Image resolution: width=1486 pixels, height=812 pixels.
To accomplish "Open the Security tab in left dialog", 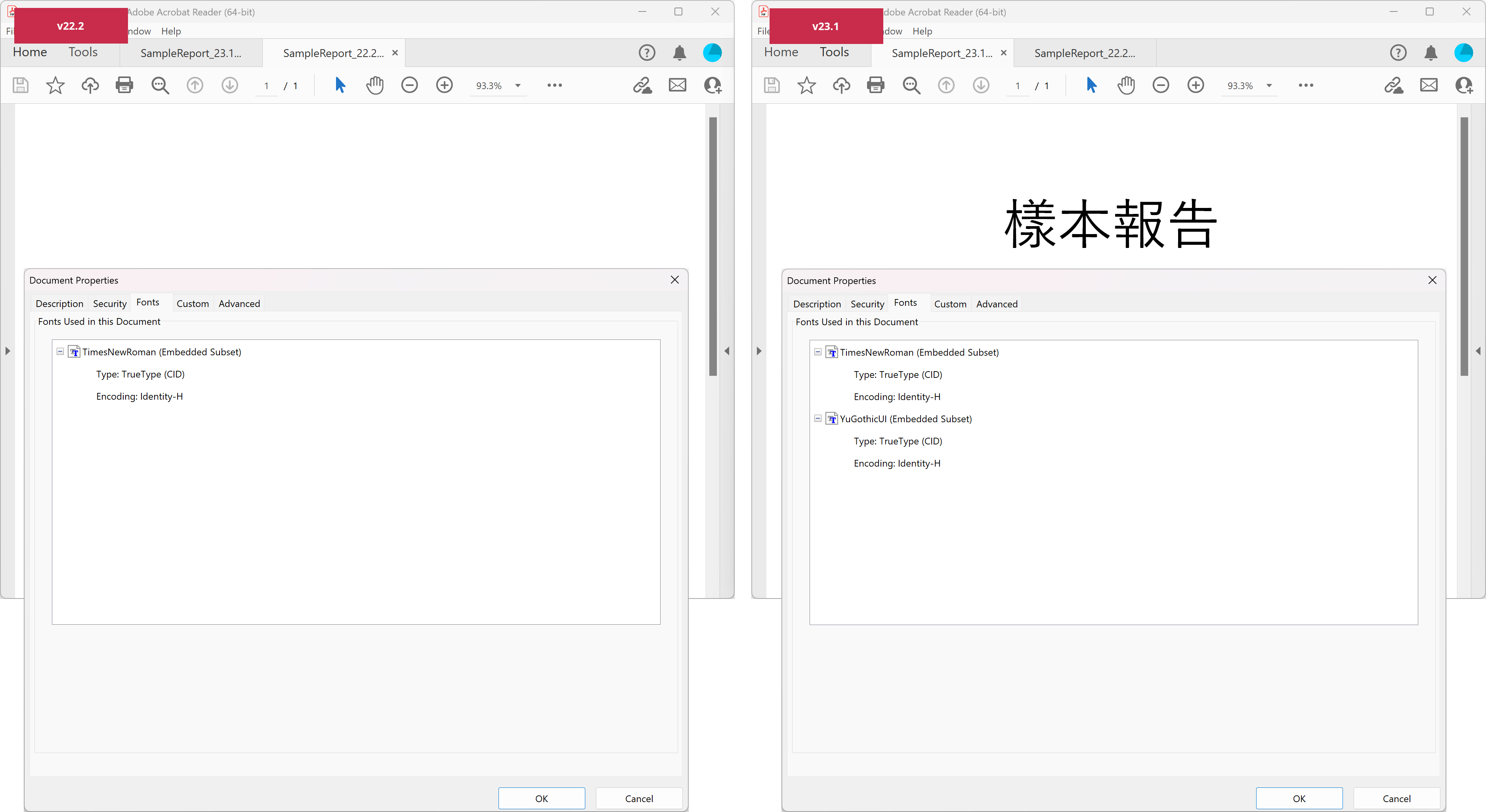I will point(110,304).
